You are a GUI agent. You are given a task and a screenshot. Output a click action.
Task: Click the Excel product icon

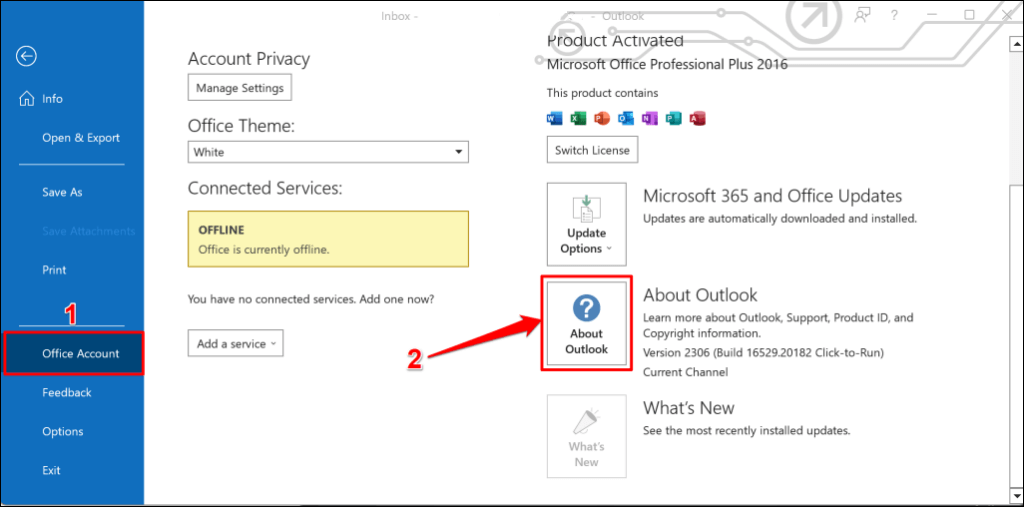pyautogui.click(x=577, y=118)
